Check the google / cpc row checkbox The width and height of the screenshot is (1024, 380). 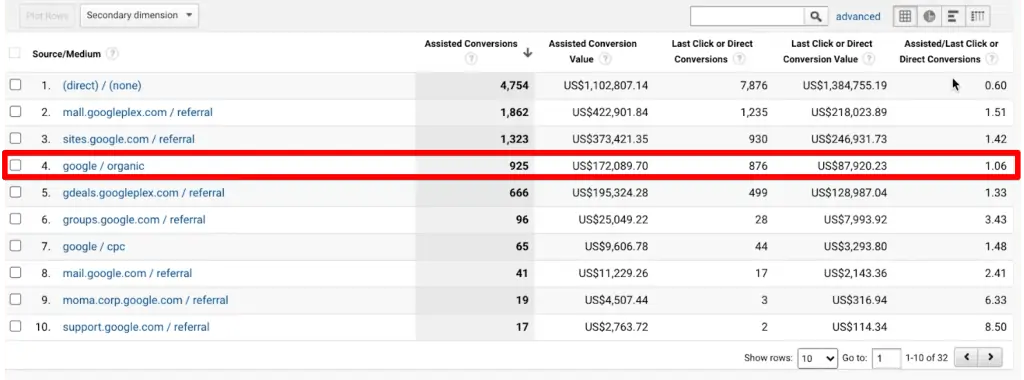[15, 246]
